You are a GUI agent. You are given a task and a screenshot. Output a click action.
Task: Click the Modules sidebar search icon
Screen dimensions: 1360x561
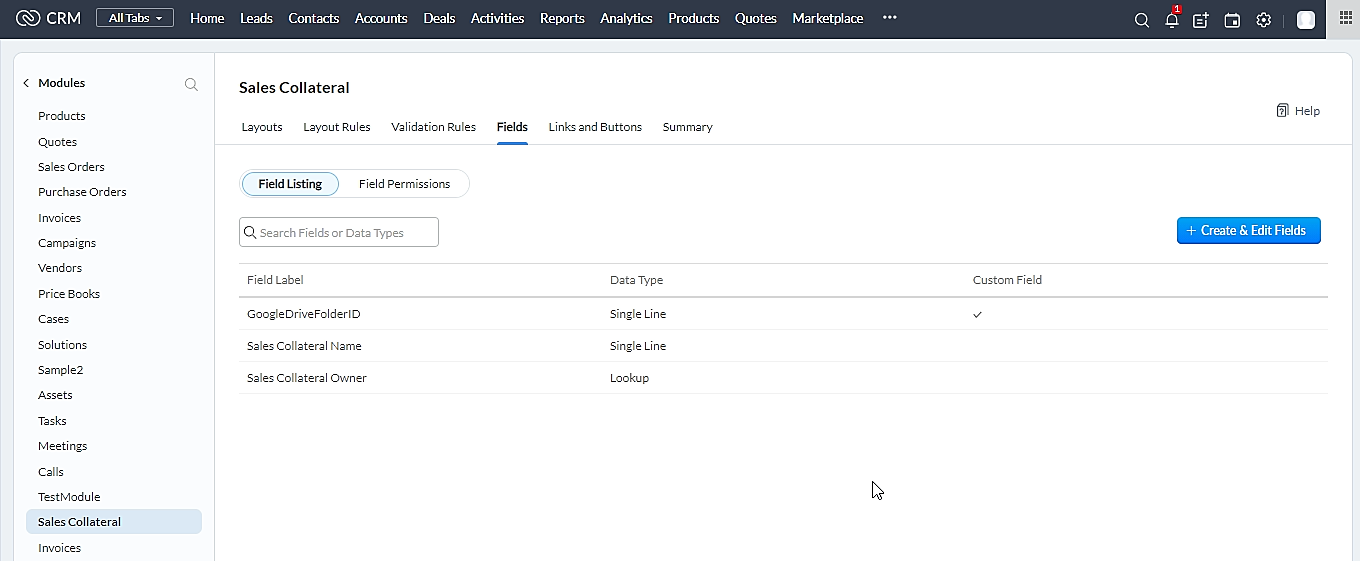click(x=191, y=84)
